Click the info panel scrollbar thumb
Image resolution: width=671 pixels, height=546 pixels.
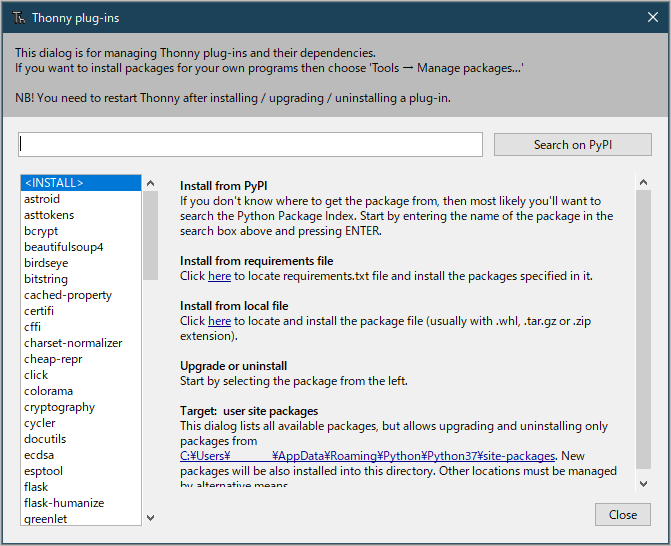[x=643, y=329]
